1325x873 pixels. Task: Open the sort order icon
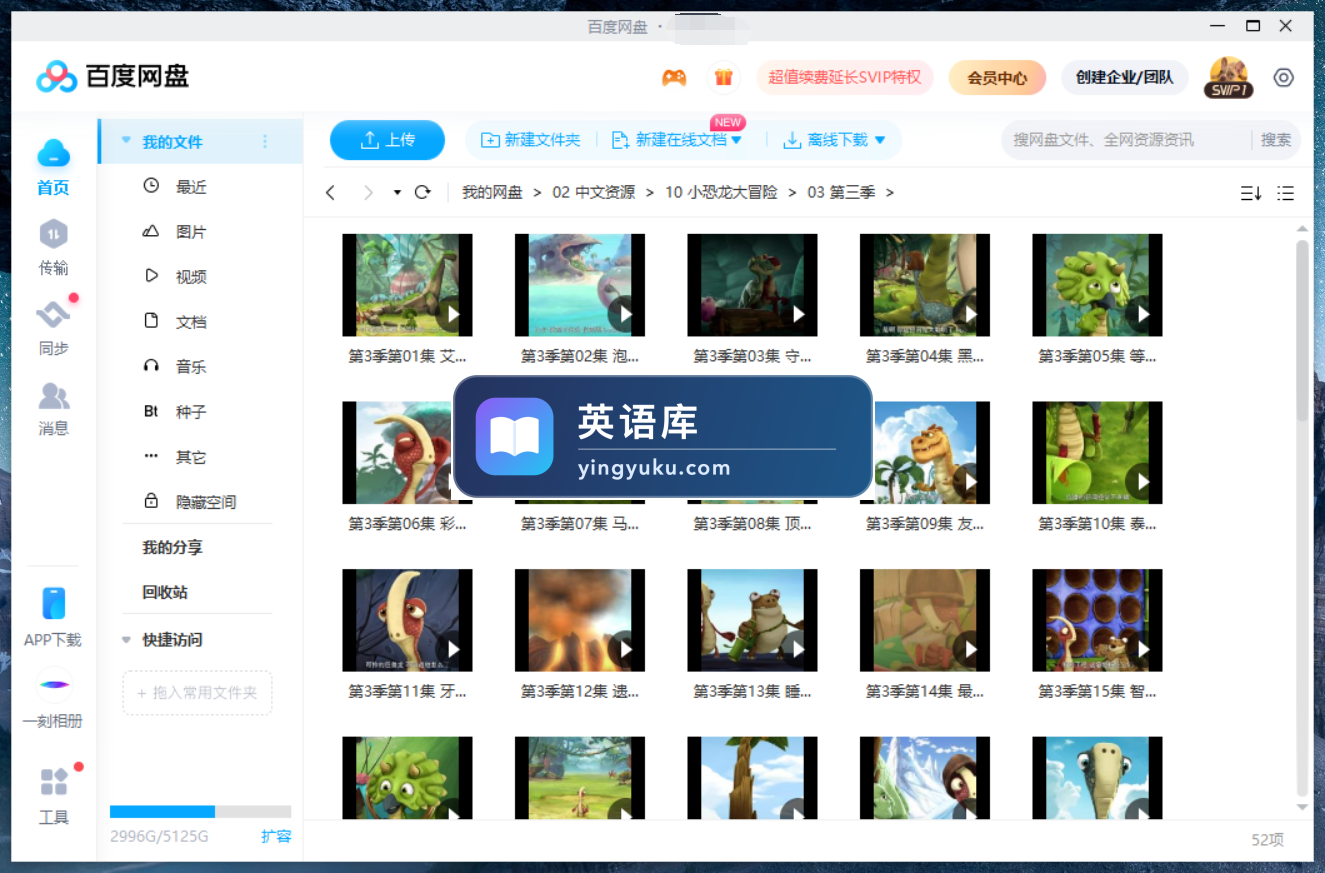tap(1251, 193)
